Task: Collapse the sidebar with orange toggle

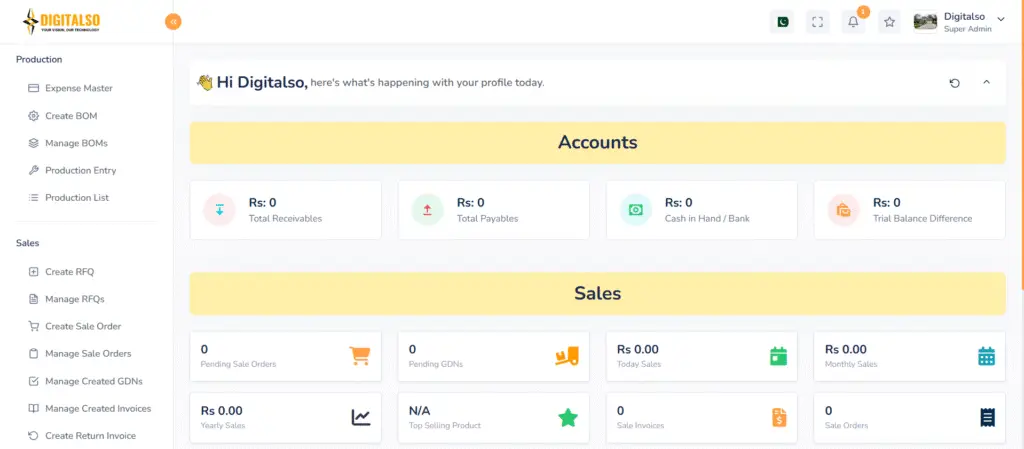Action: pos(173,21)
